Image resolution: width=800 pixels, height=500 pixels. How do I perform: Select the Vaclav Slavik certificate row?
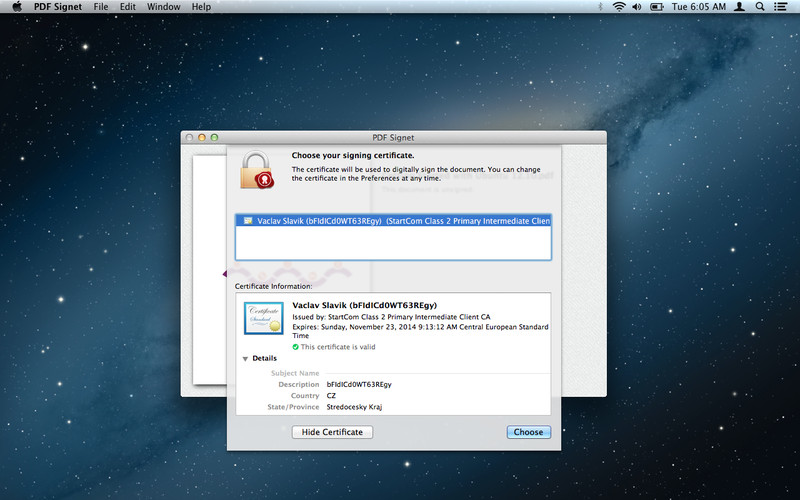point(393,220)
